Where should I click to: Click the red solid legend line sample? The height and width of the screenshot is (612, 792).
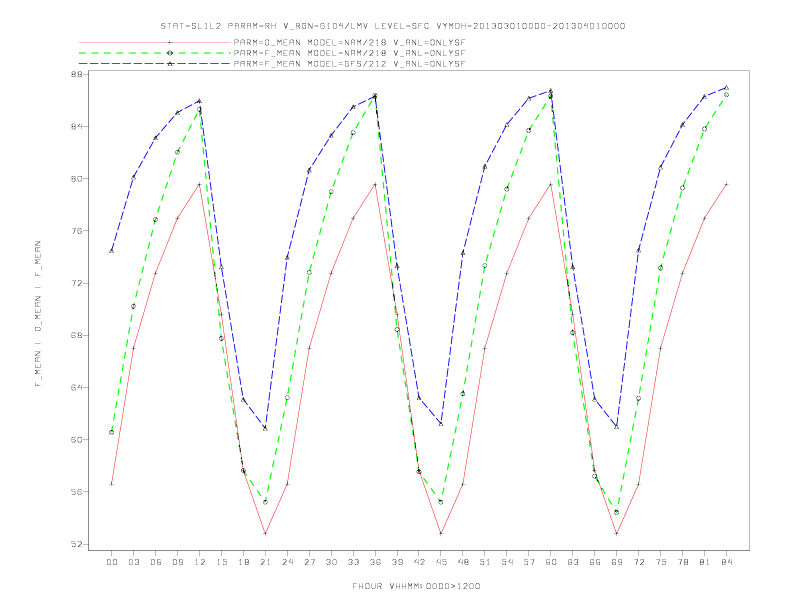coord(155,42)
